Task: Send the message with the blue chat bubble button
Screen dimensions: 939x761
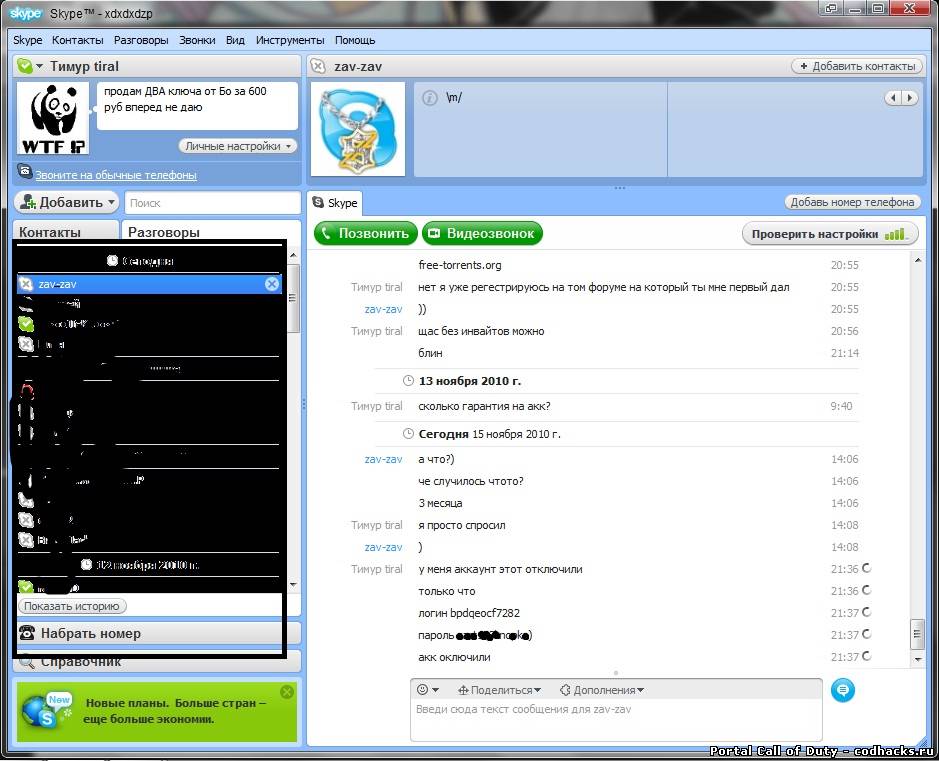Action: click(843, 690)
